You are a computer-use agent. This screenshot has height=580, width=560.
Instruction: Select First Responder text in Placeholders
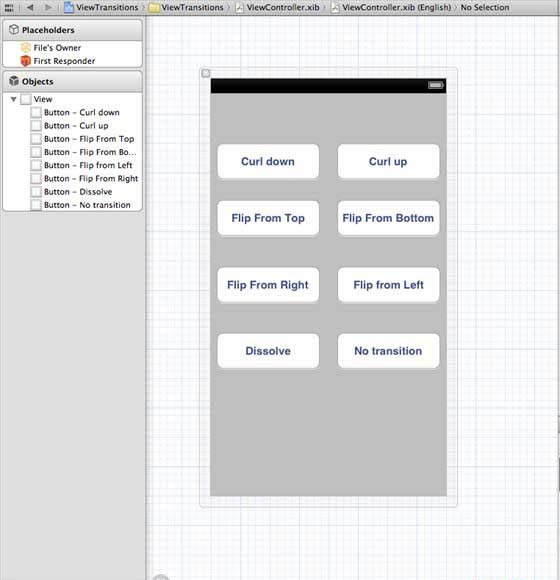64,61
